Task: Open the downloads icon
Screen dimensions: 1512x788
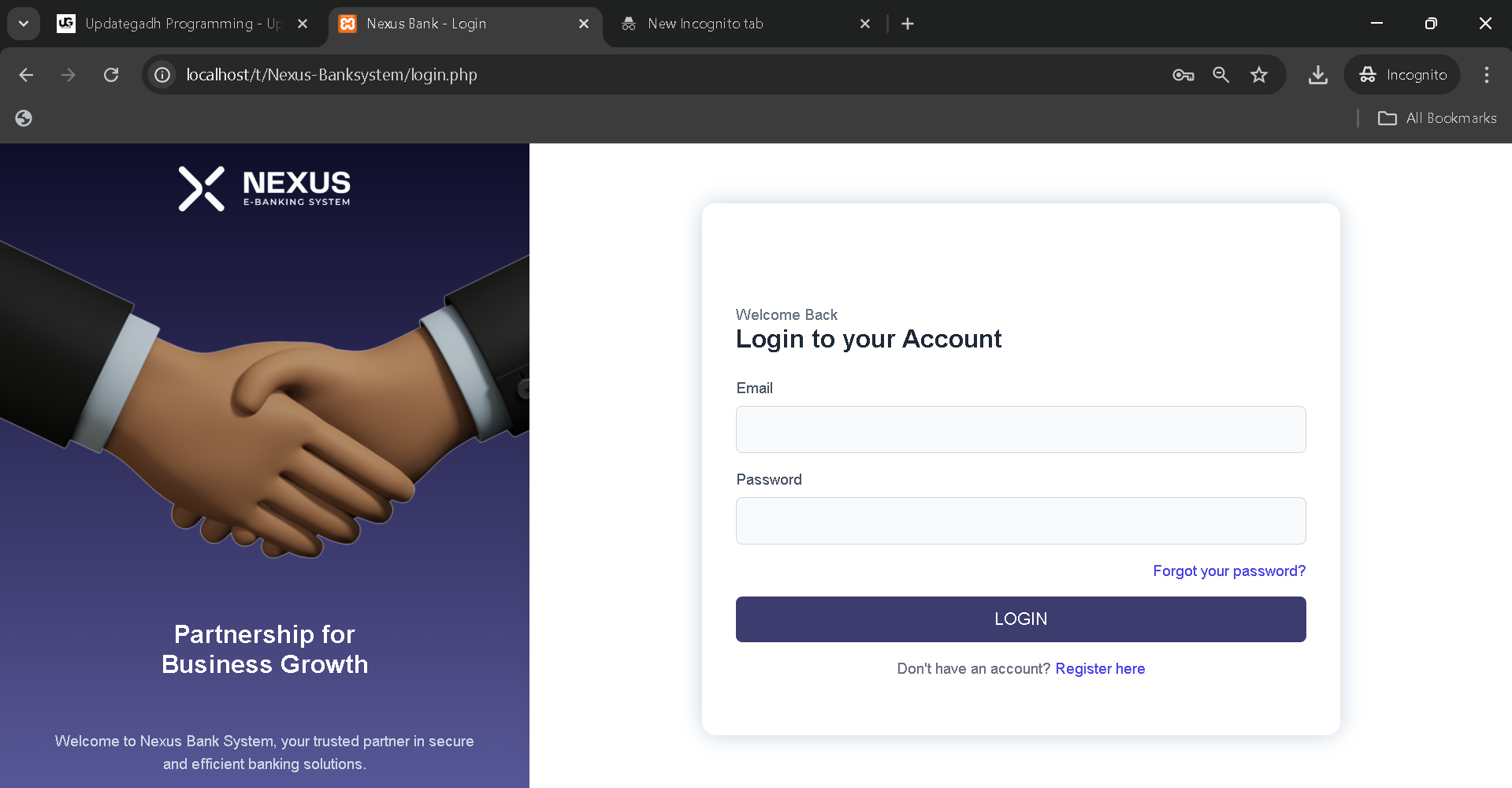Action: pyautogui.click(x=1317, y=75)
